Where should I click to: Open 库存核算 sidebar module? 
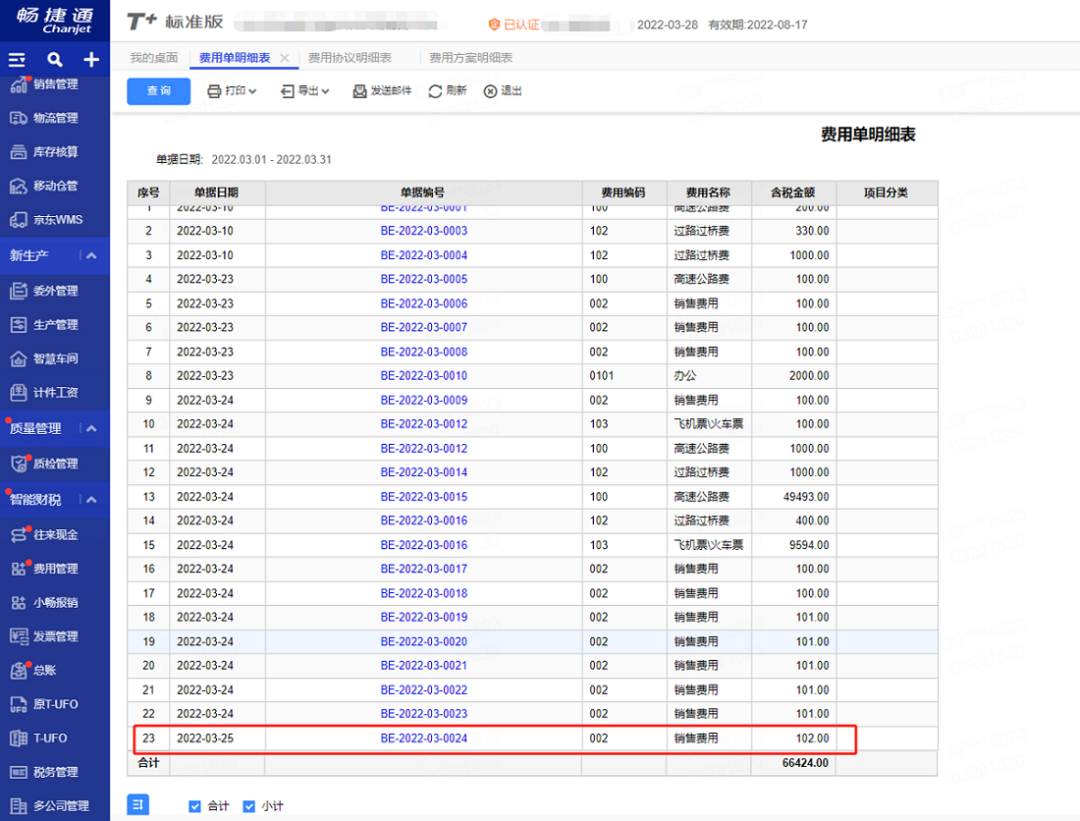click(x=44, y=152)
